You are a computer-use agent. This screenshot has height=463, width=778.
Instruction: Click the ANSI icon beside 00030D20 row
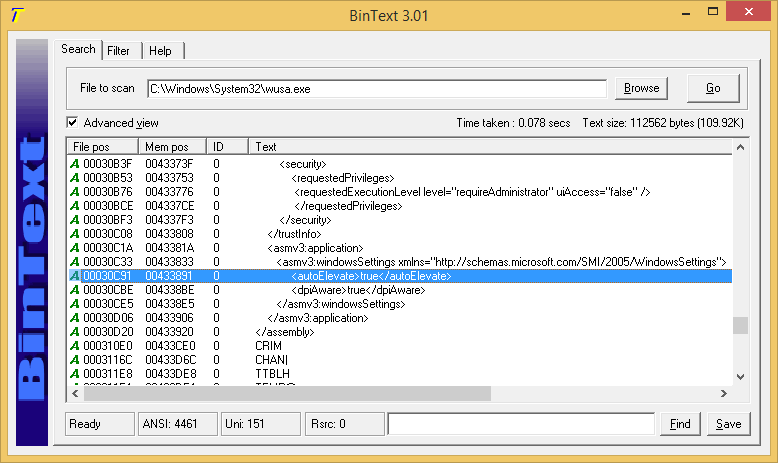(x=74, y=331)
